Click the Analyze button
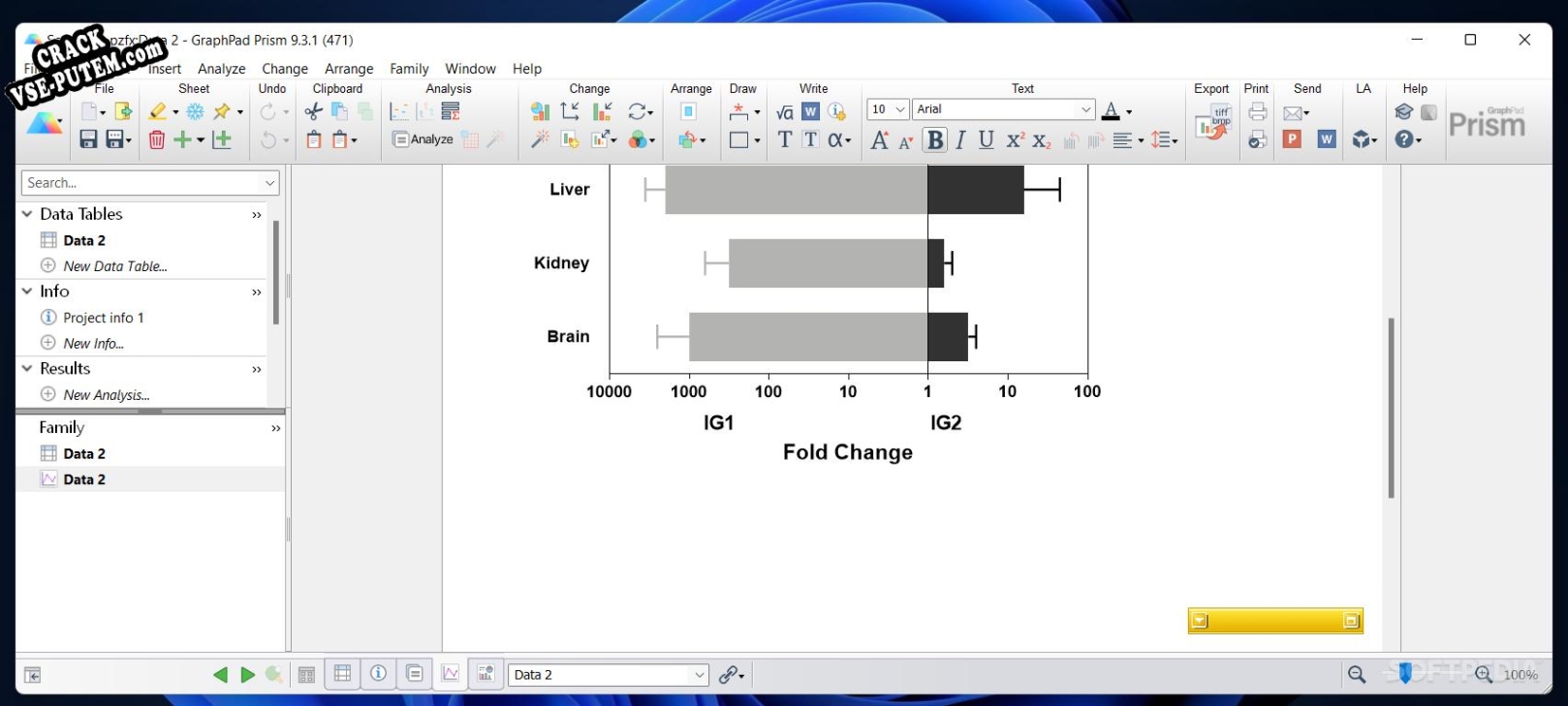This screenshot has height=706, width=1568. pos(423,139)
